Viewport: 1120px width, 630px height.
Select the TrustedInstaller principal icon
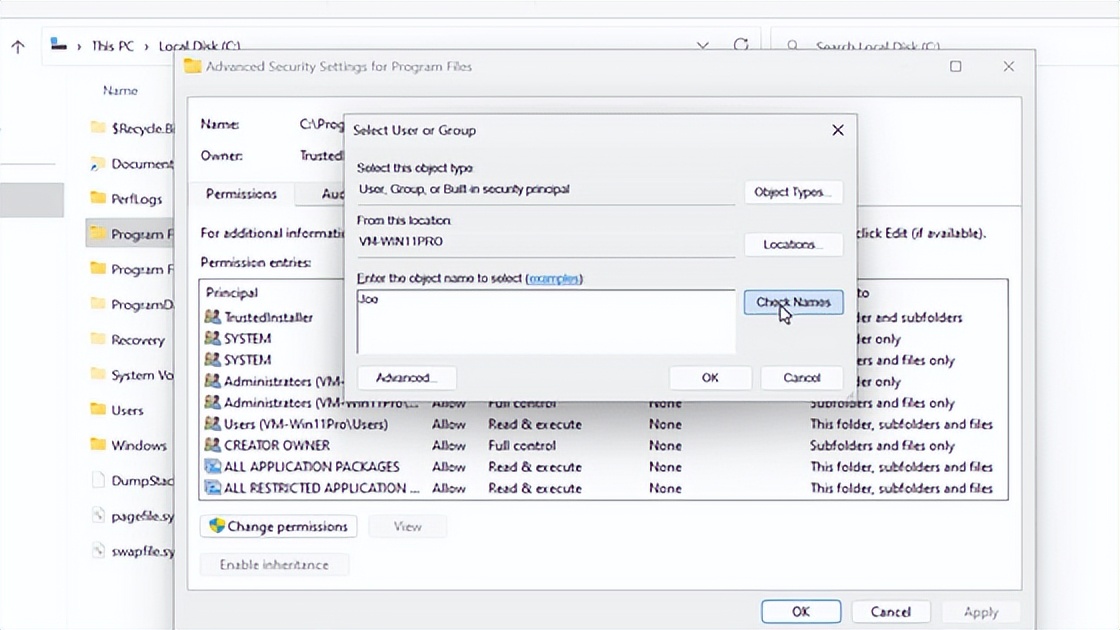[212, 317]
